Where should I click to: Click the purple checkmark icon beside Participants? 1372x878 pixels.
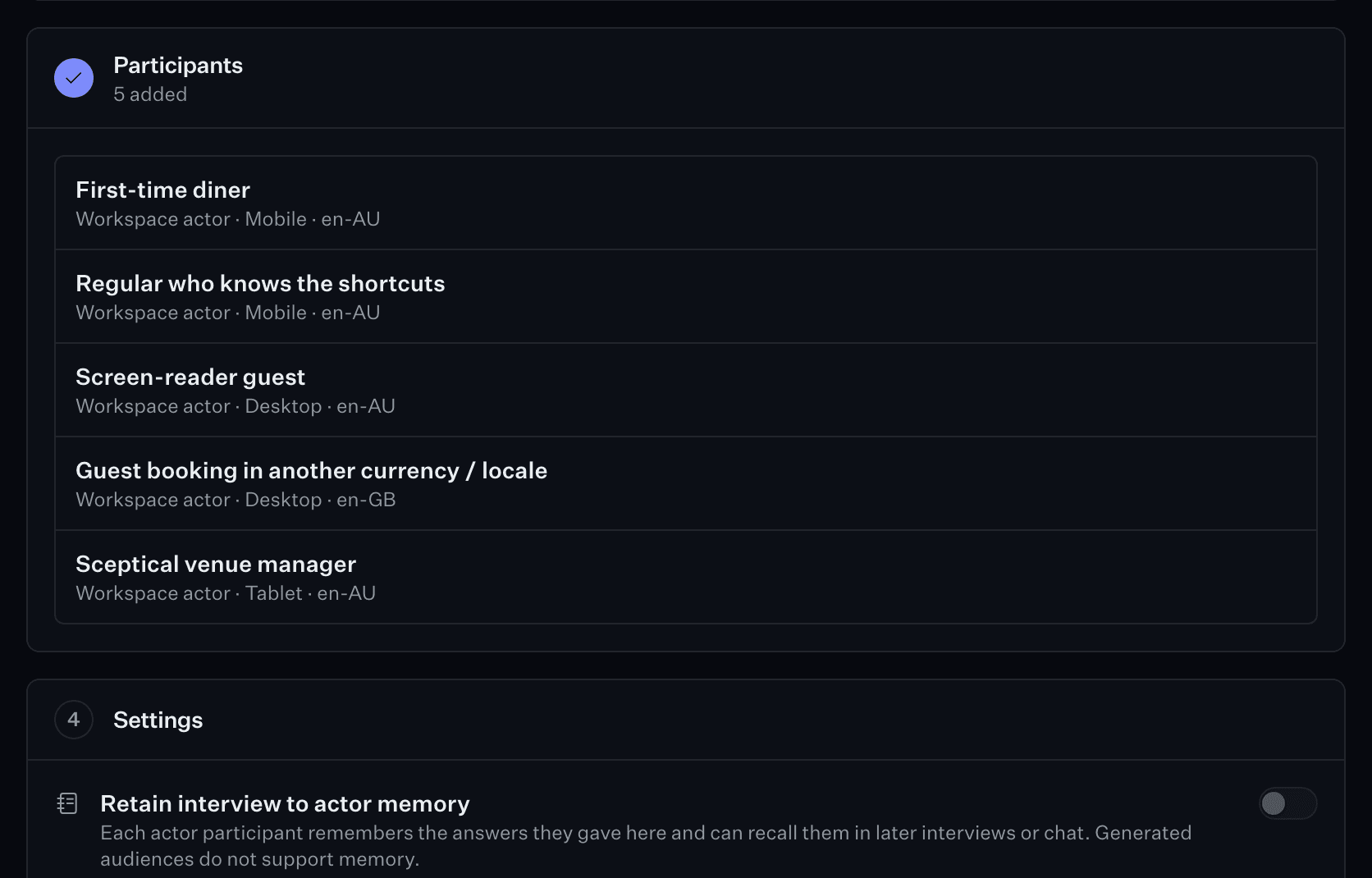(74, 78)
